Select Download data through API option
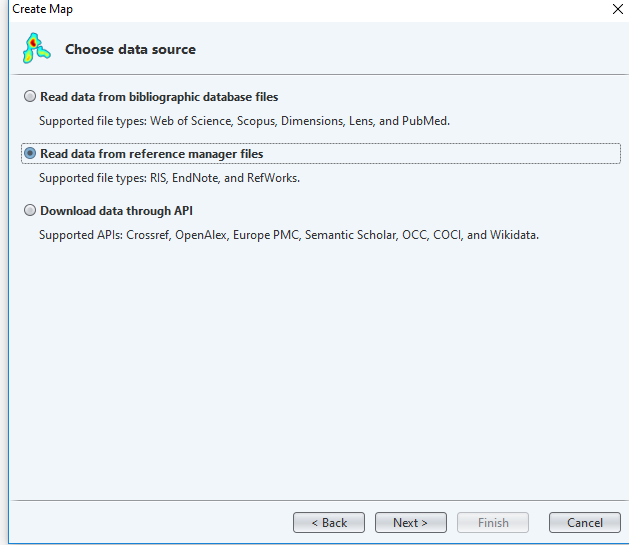Viewport: 629px width, 545px height. (30, 211)
